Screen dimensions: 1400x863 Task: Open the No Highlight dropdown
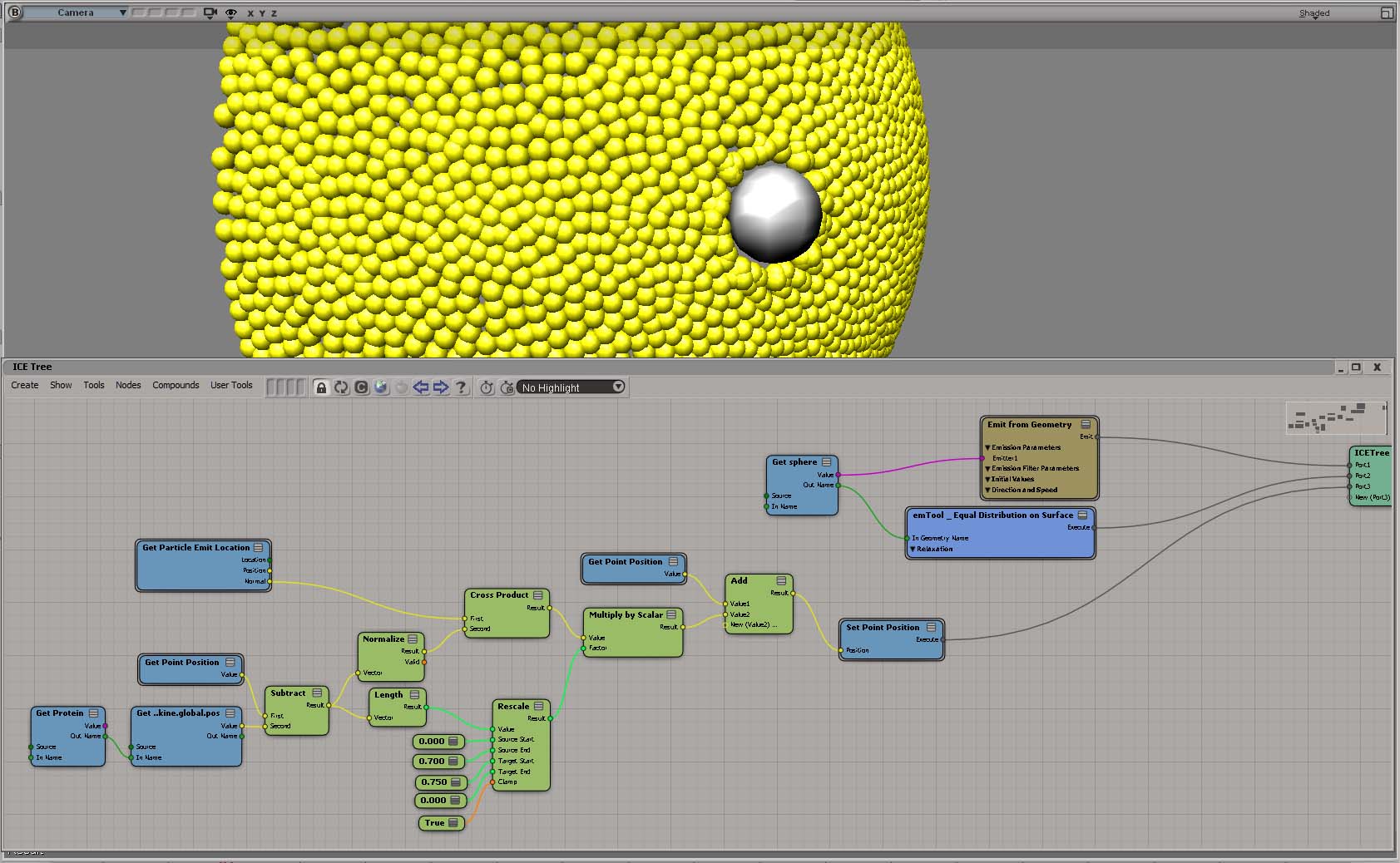pyautogui.click(x=571, y=387)
